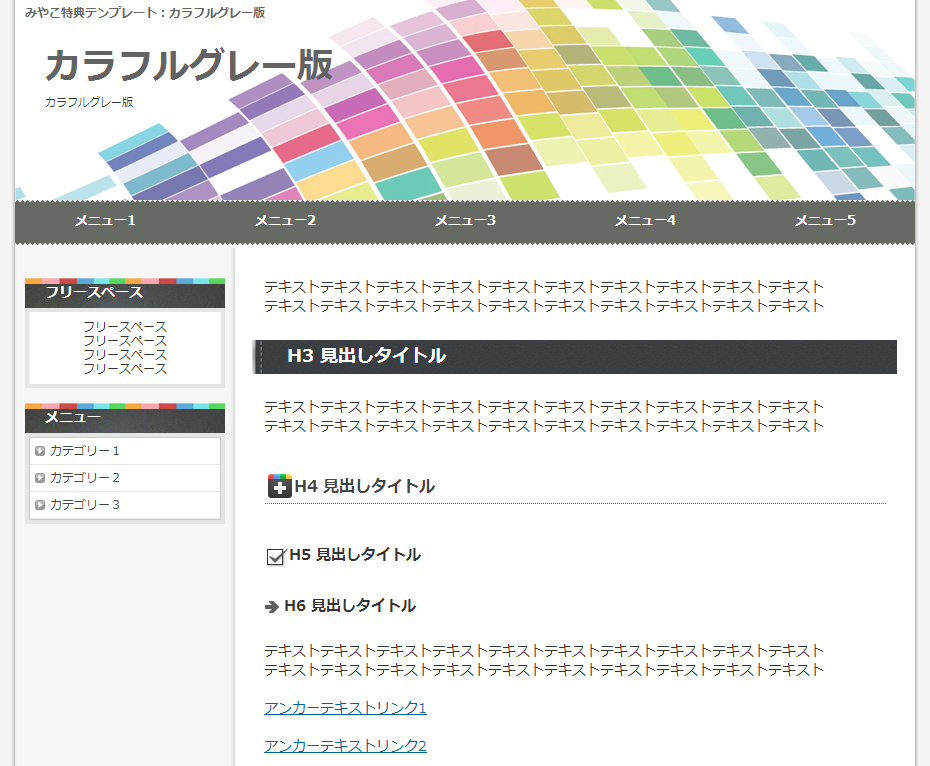The width and height of the screenshot is (930, 766).
Task: Select the H4 見出しタイトル heading text
Action: tap(365, 487)
